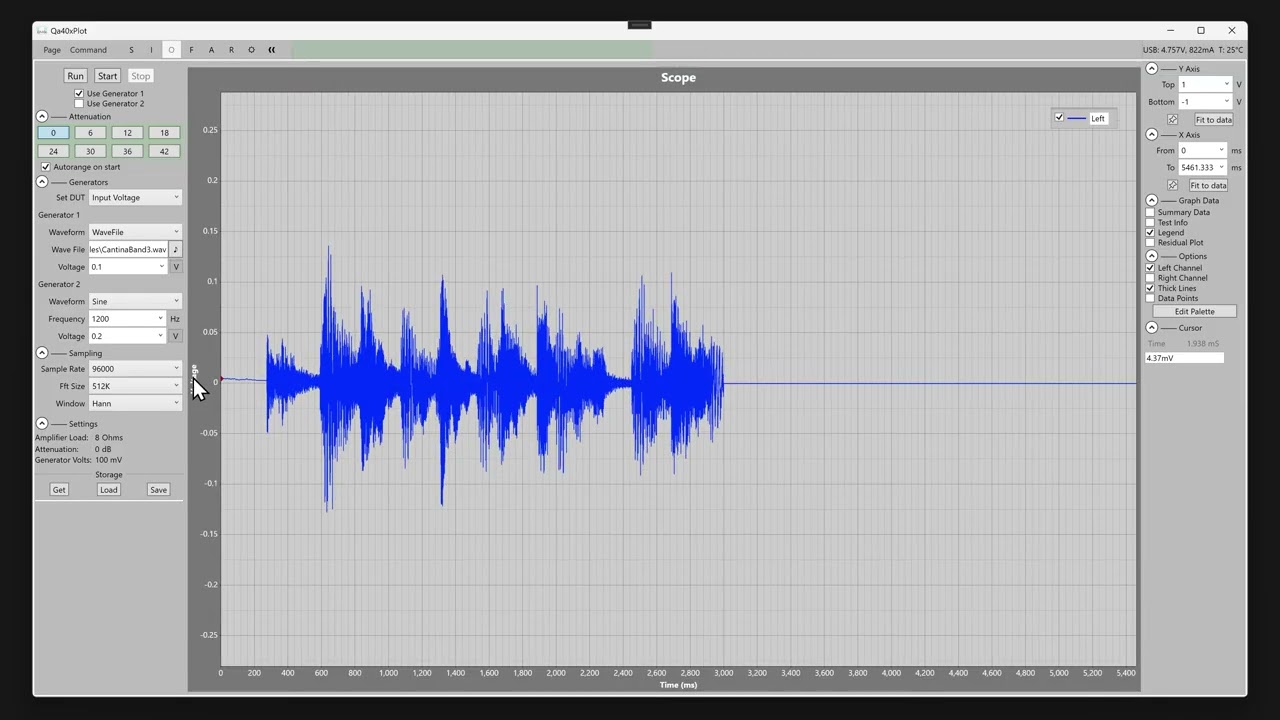Screen dimensions: 1280x720
Task: Open Generator 2 Waveform Sine dropdown
Action: click(135, 301)
